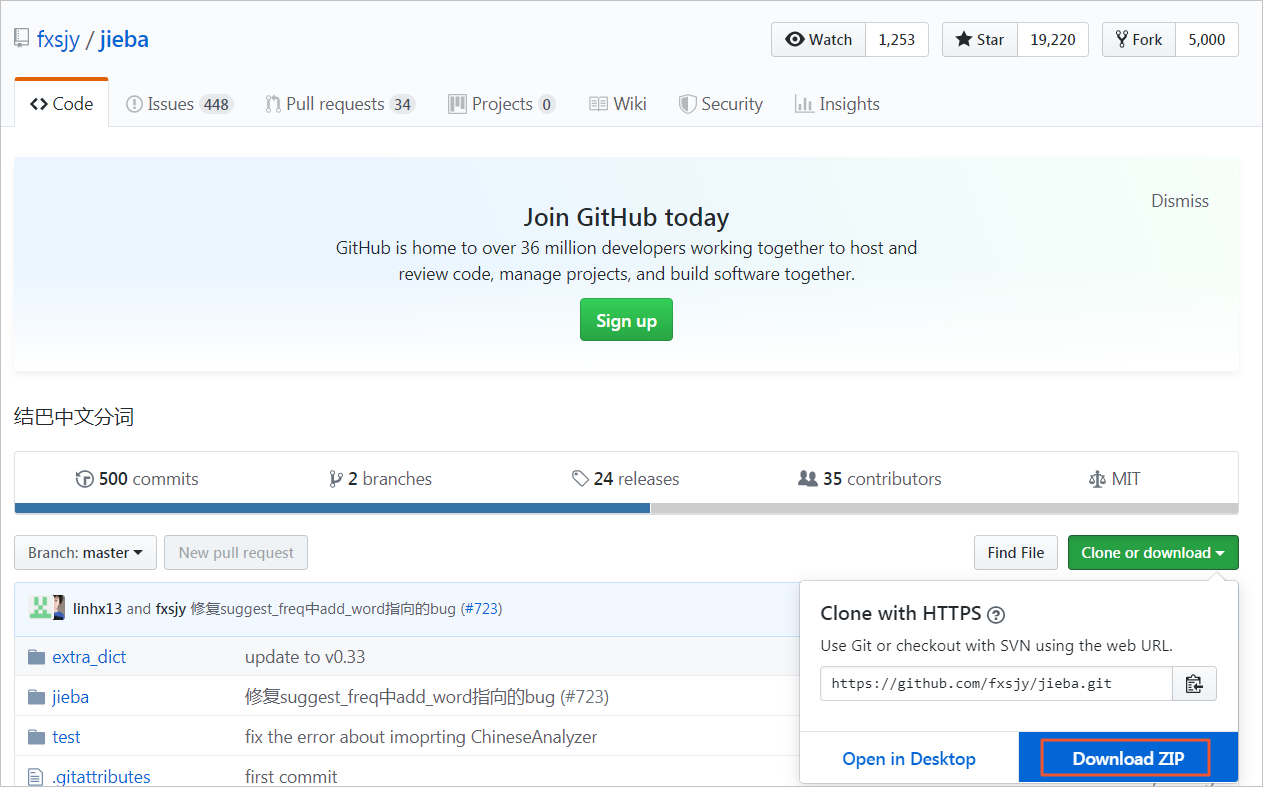Click the jieba folder icon
This screenshot has height=787, width=1263.
pyautogui.click(x=37, y=697)
